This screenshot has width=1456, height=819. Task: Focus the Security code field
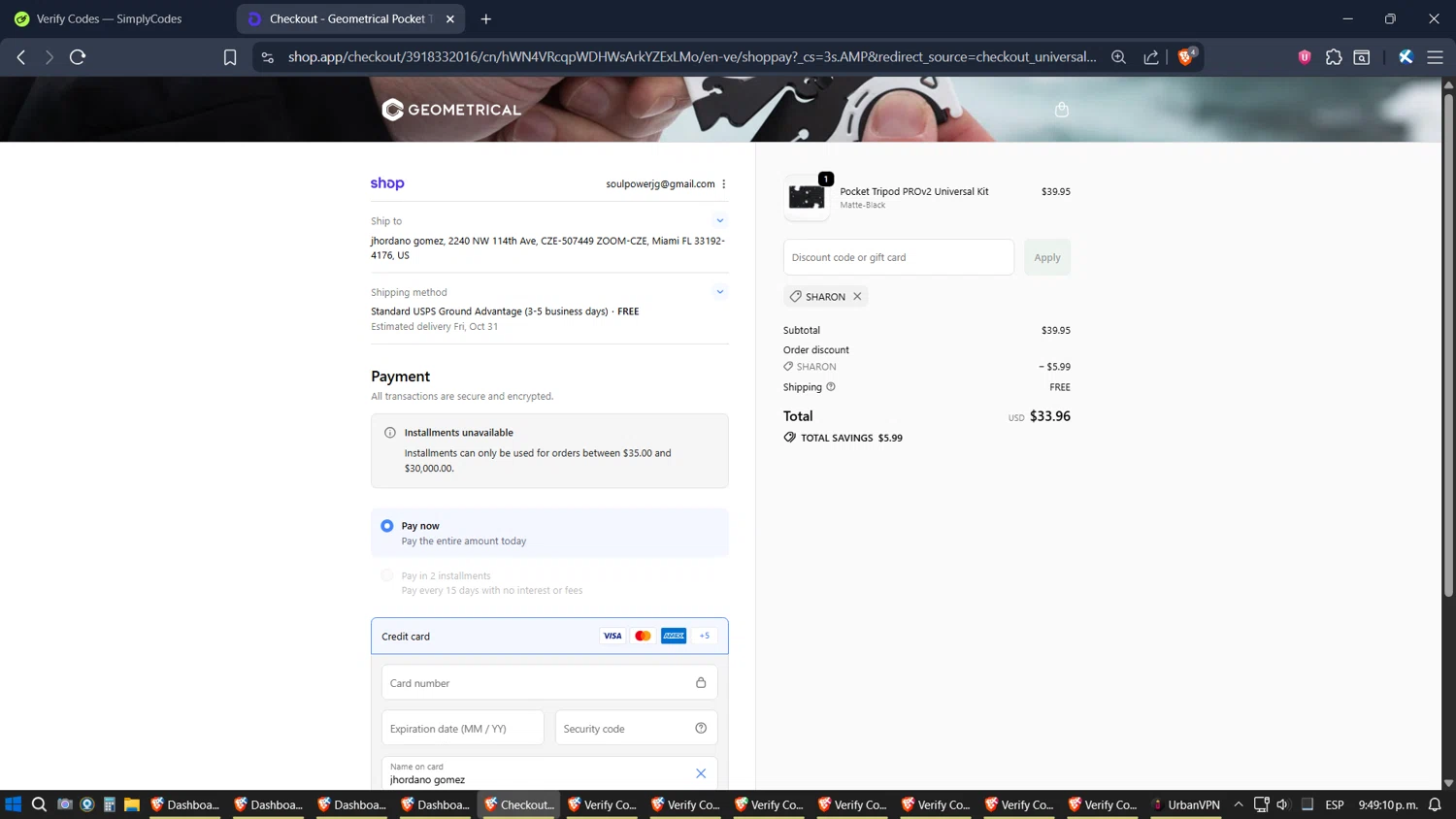[x=636, y=729]
